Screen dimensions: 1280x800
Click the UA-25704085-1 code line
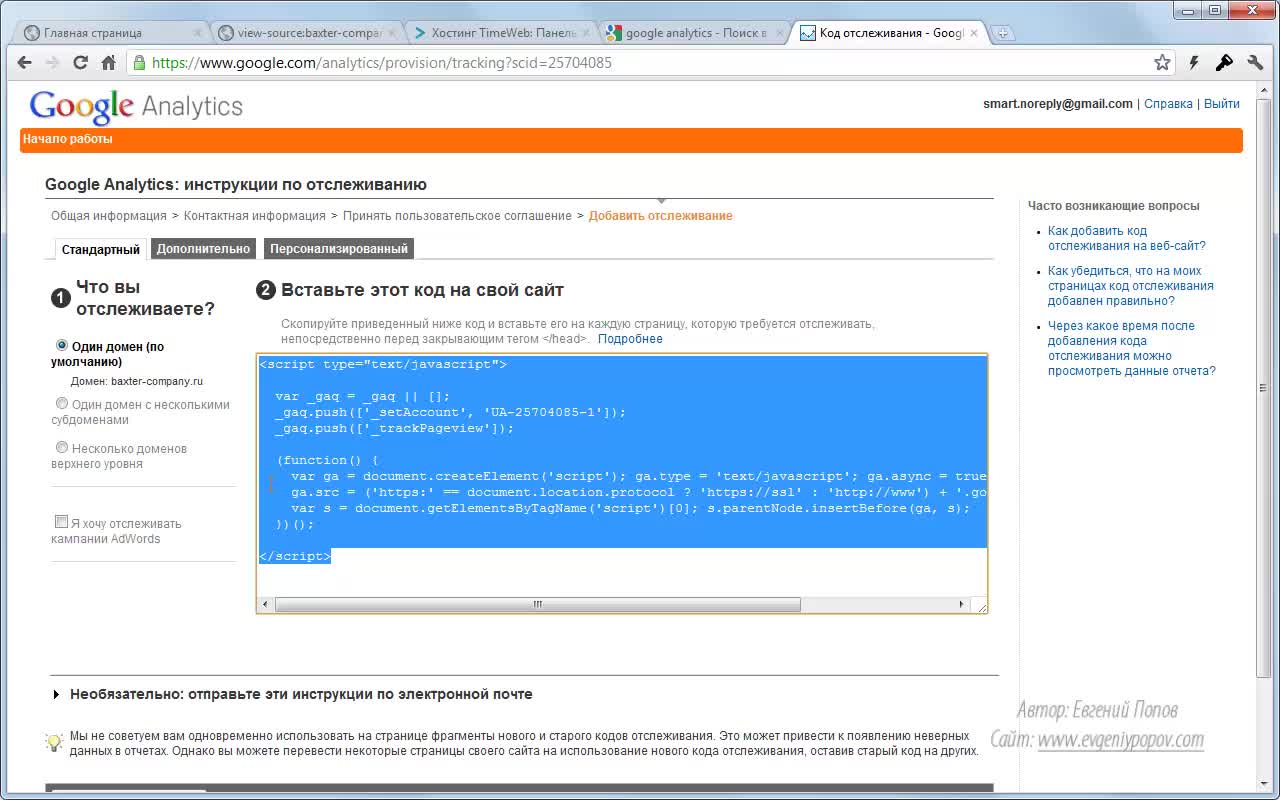click(450, 412)
